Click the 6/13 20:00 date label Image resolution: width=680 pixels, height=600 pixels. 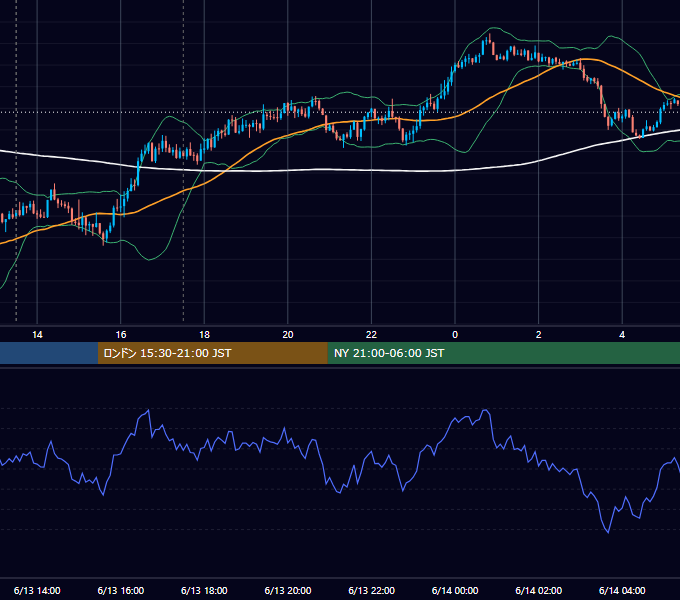pos(288,590)
